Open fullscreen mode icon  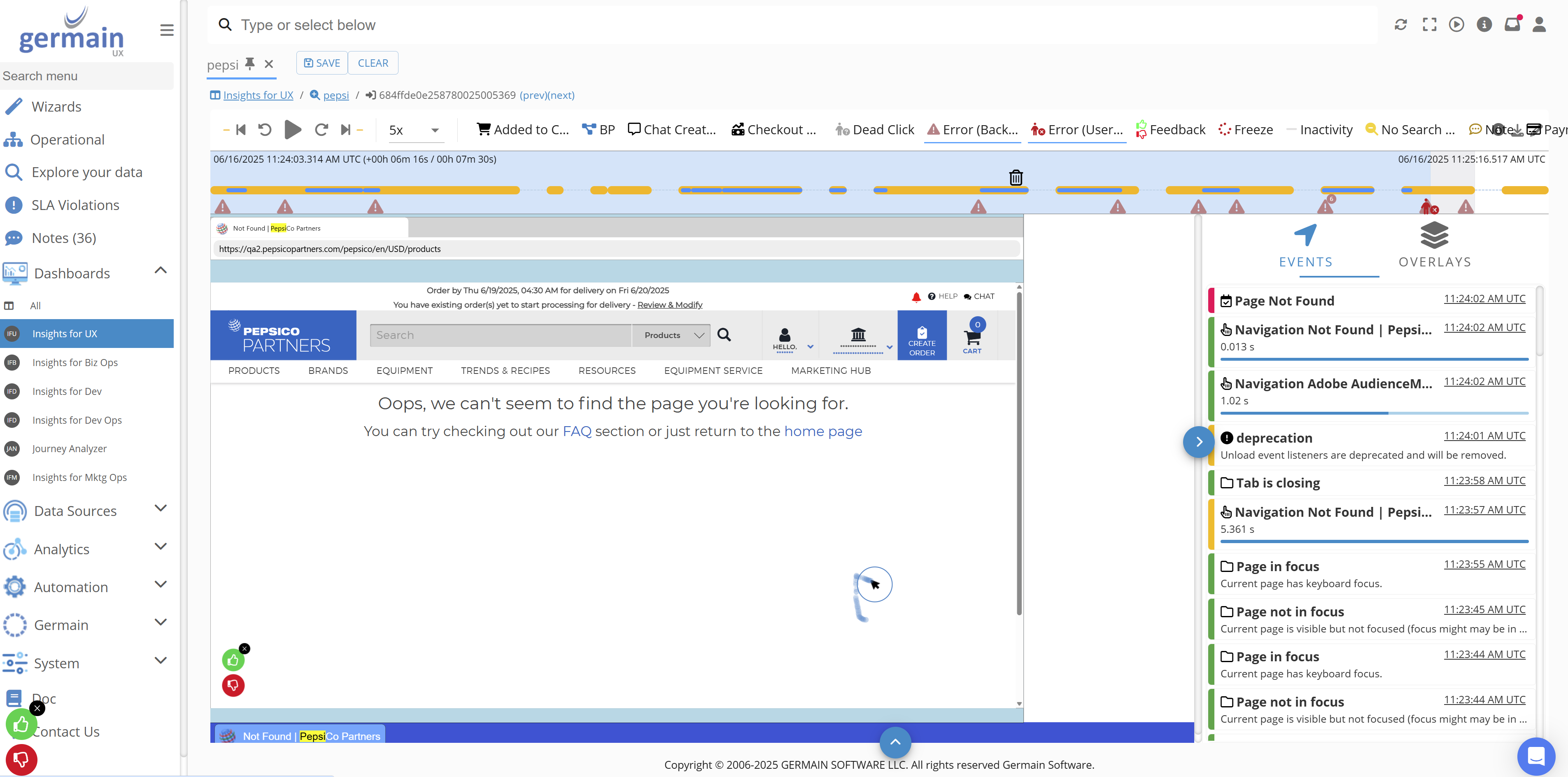1429,24
